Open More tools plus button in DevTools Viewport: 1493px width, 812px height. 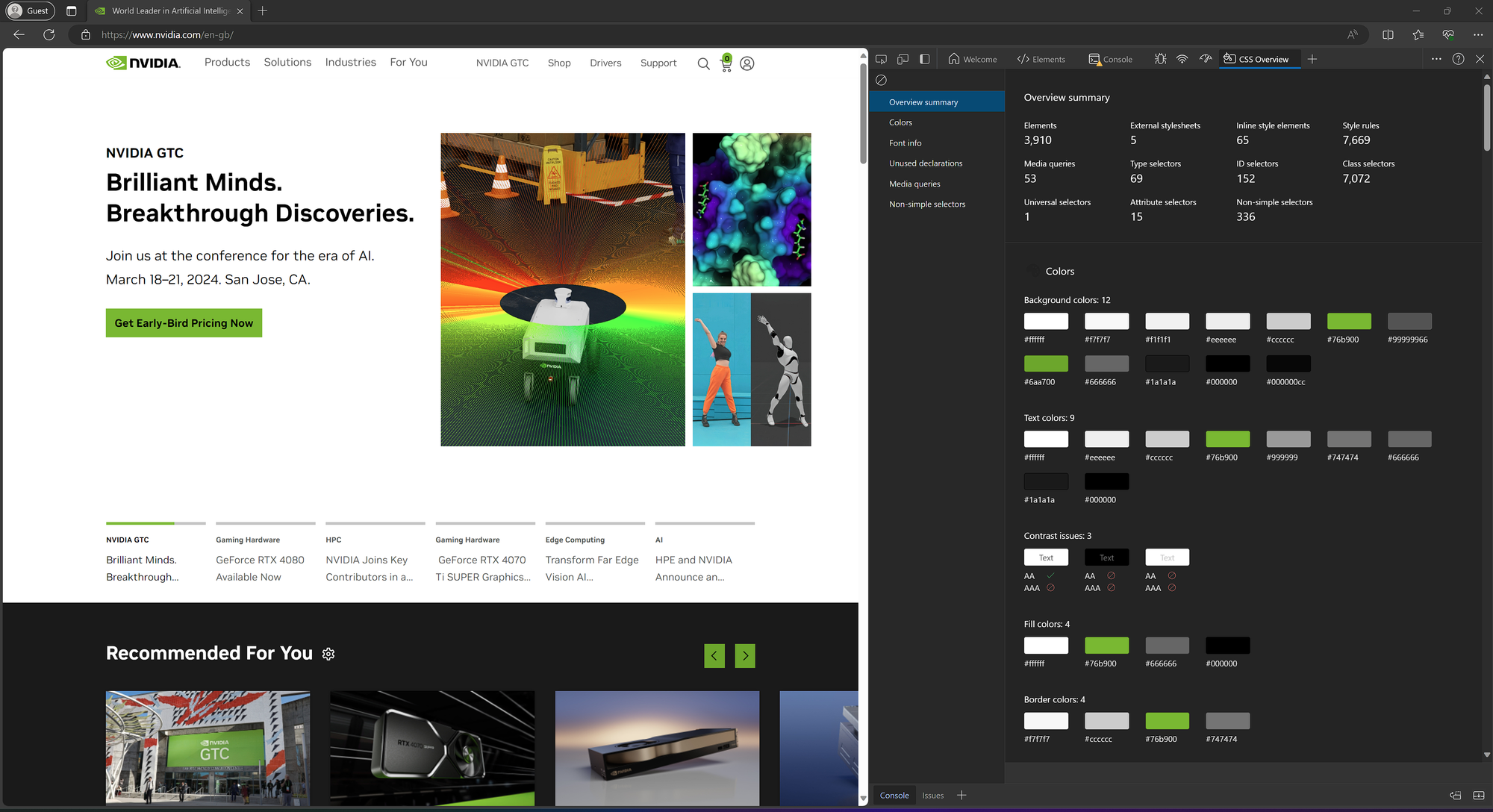pyautogui.click(x=1312, y=59)
